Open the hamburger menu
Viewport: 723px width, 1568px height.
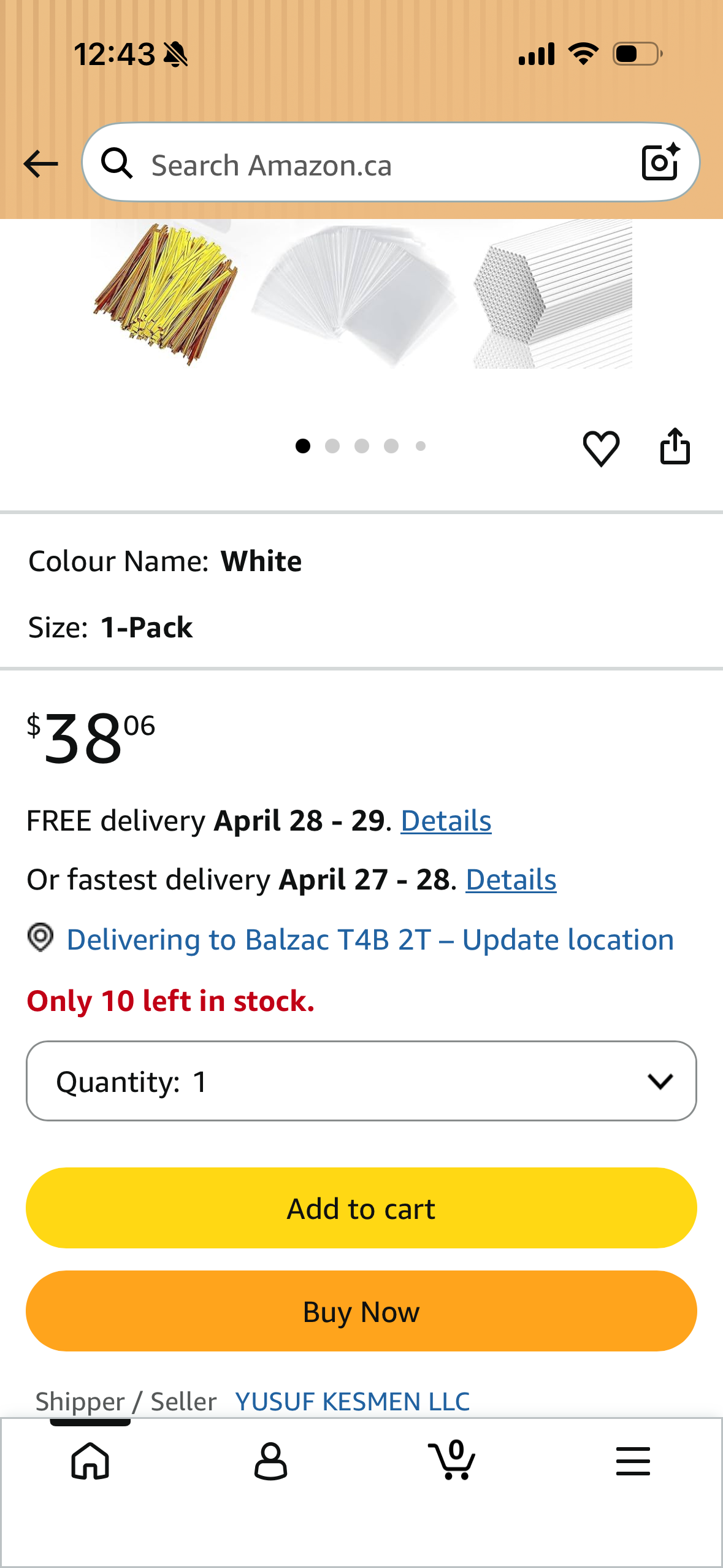coord(633,1461)
